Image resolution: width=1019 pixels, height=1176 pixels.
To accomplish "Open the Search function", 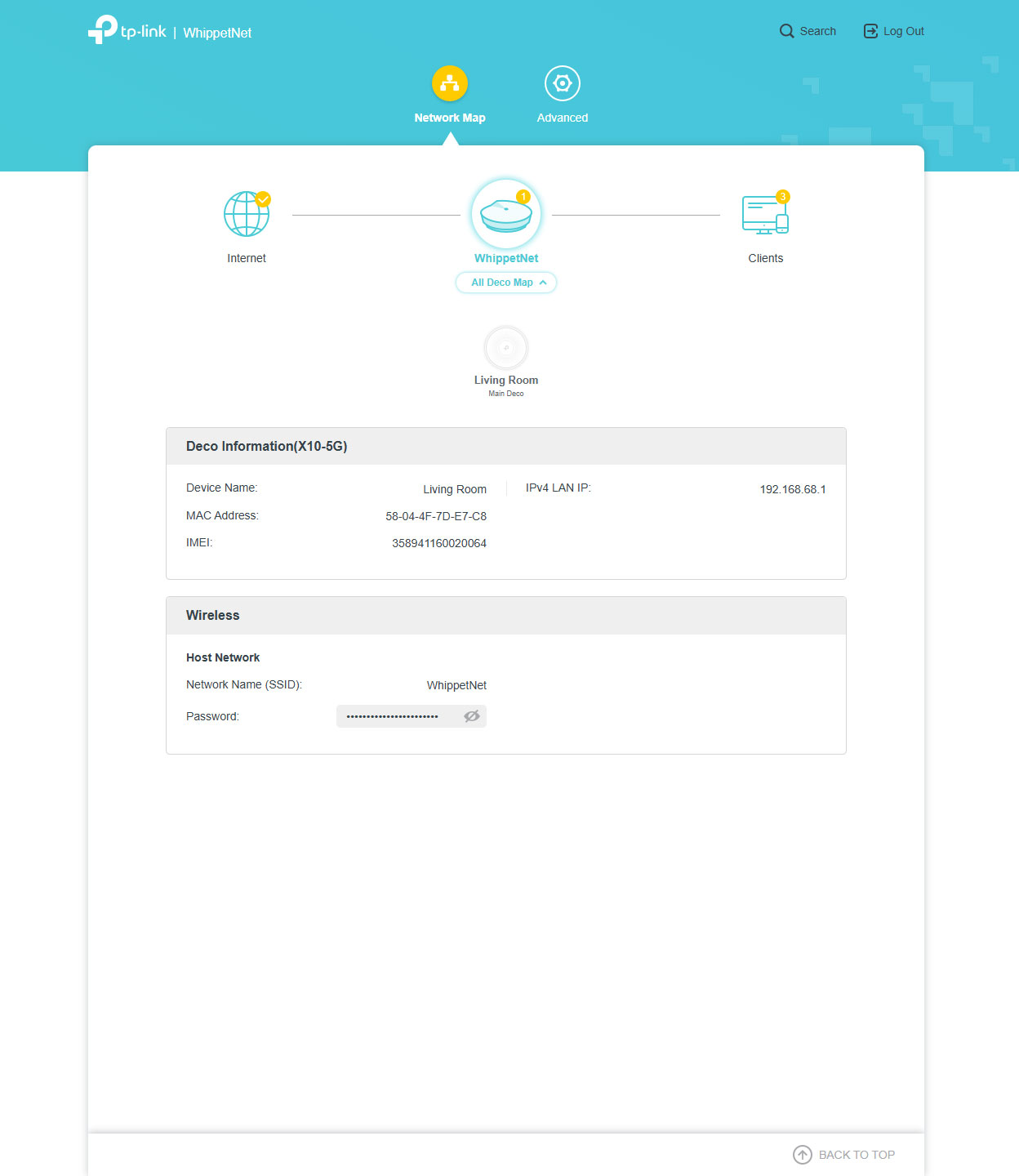I will click(x=808, y=31).
